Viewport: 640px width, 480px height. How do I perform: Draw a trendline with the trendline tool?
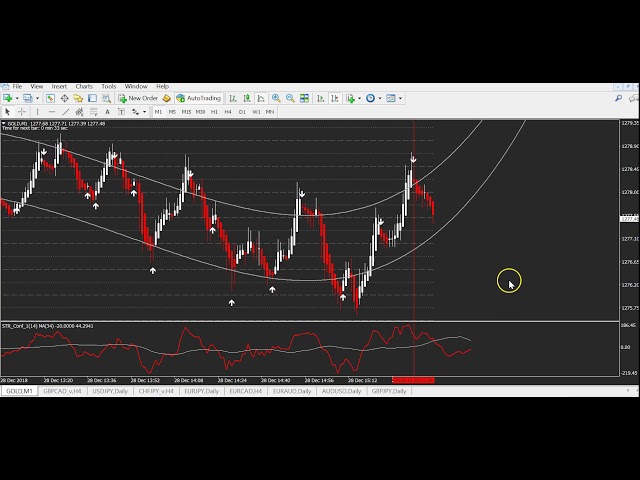[x=66, y=112]
